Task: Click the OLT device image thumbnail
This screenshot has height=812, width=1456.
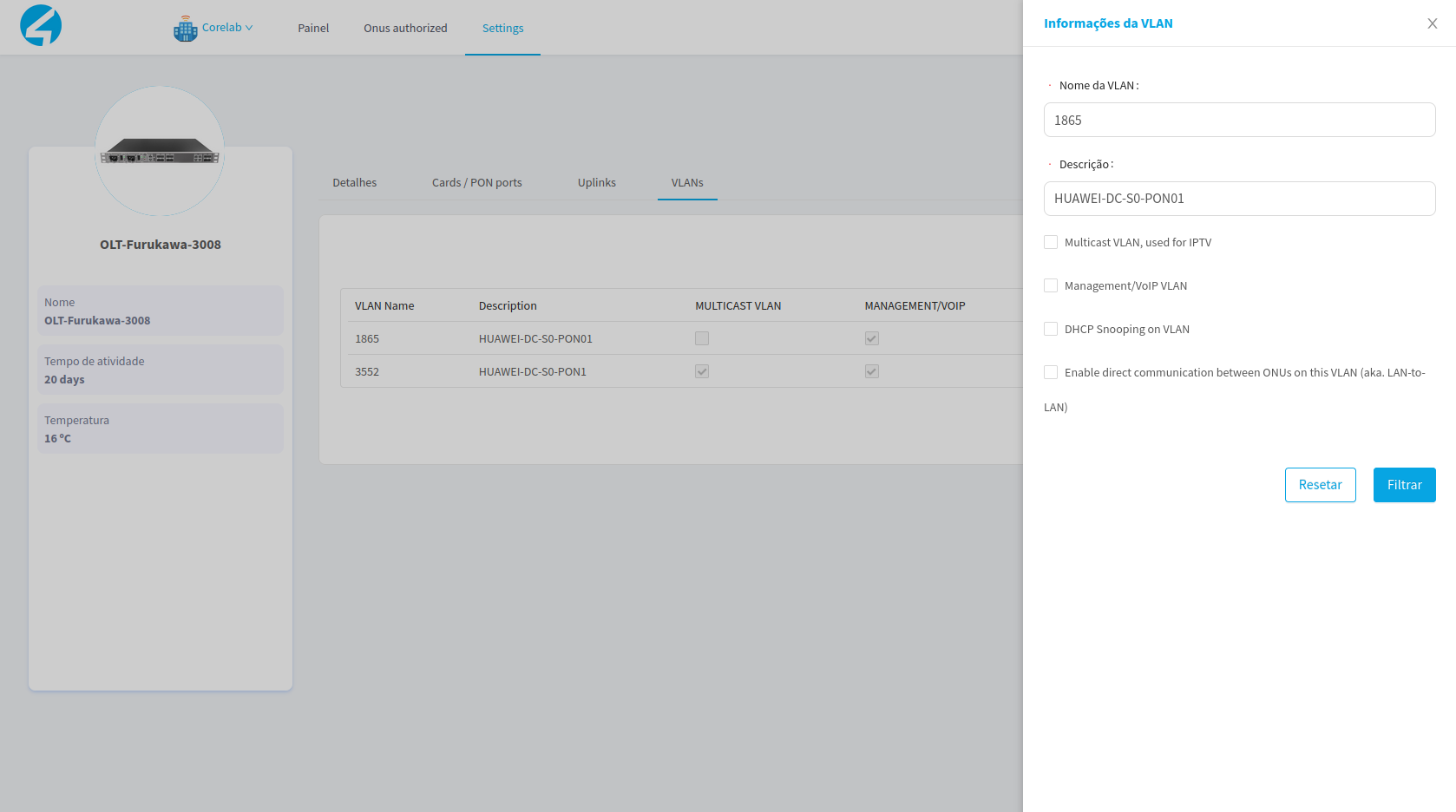Action: click(160, 151)
